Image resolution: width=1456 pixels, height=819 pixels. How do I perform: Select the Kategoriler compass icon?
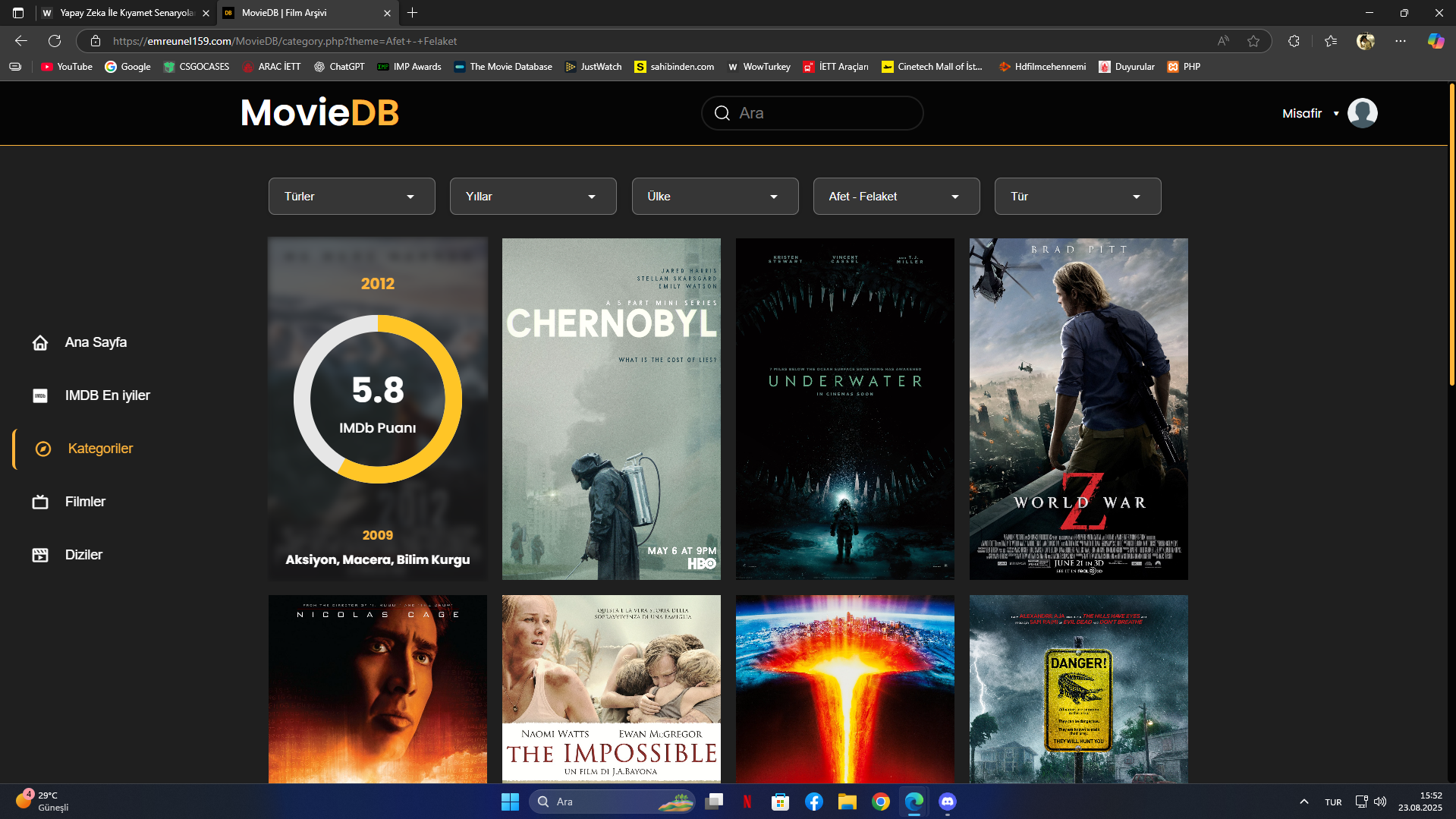click(x=43, y=449)
